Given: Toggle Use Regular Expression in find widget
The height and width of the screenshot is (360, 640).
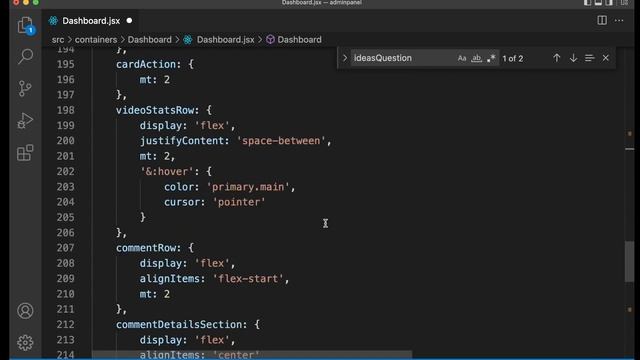Looking at the screenshot, I should point(491,58).
